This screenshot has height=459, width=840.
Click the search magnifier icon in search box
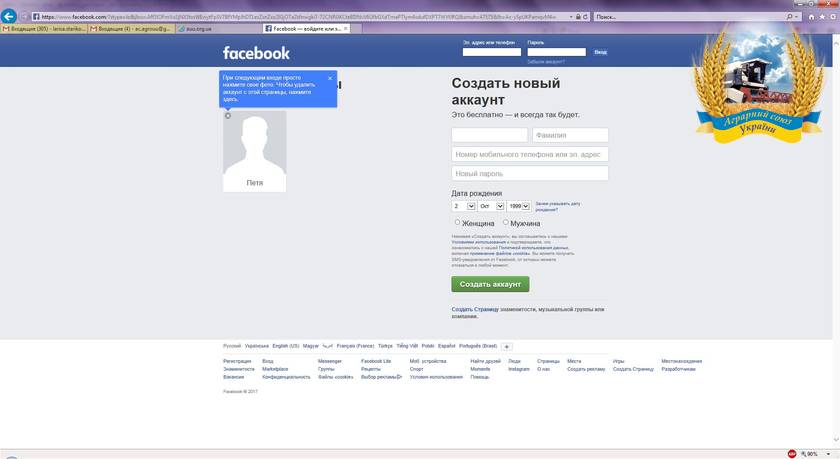point(790,17)
